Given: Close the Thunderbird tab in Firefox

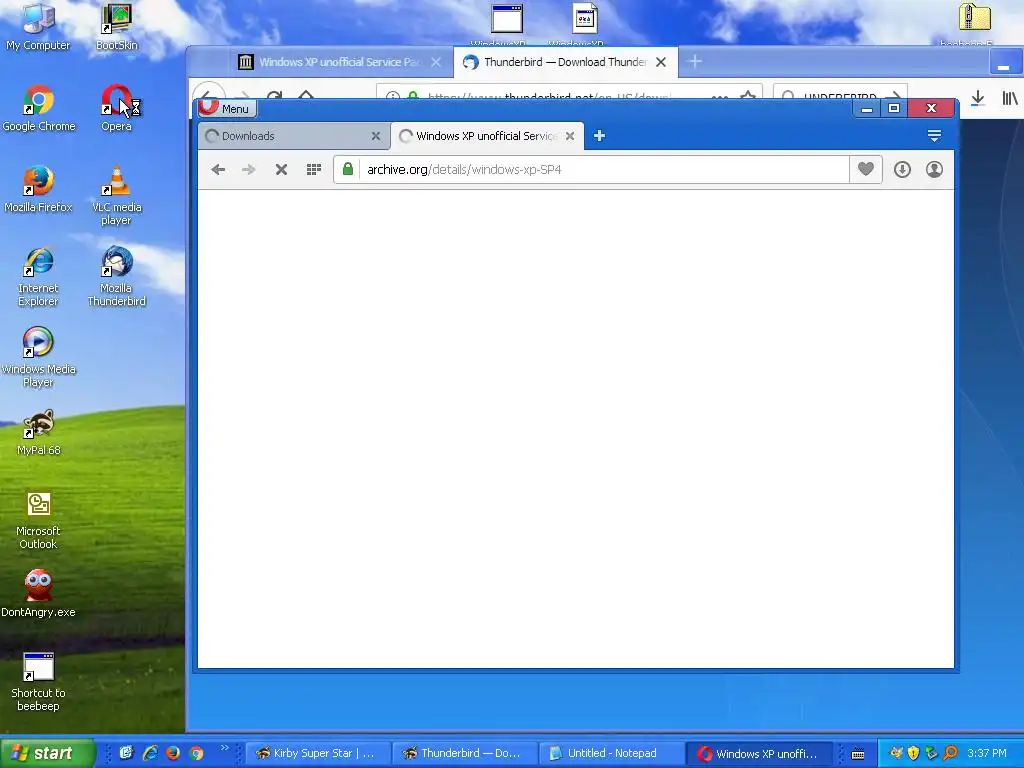Looking at the screenshot, I should (x=661, y=62).
